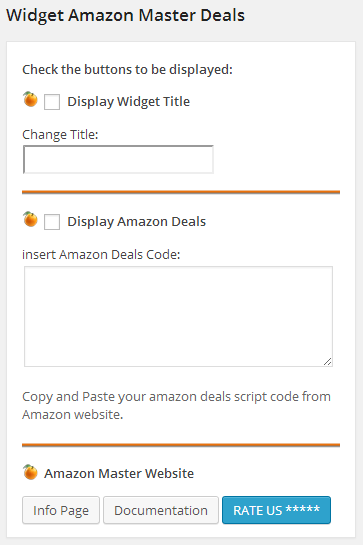Viewport: 363px width, 545px height.
Task: Click the Display Widget Title label text
Action: coord(129,102)
